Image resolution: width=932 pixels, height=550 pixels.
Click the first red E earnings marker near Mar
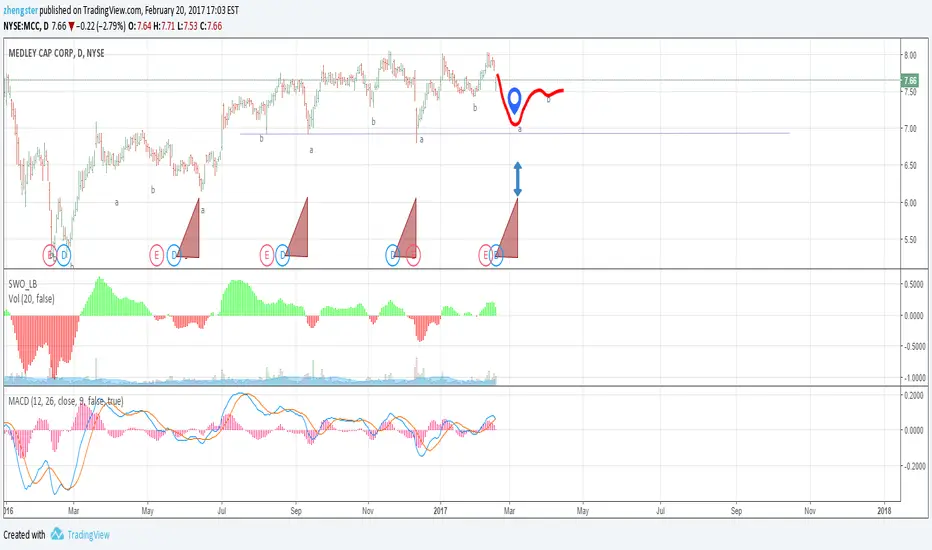pos(49,256)
